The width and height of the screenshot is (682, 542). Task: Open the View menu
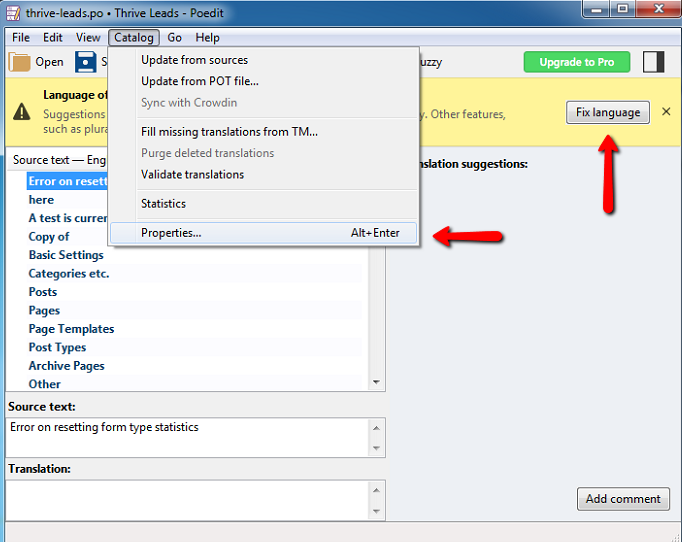click(88, 38)
